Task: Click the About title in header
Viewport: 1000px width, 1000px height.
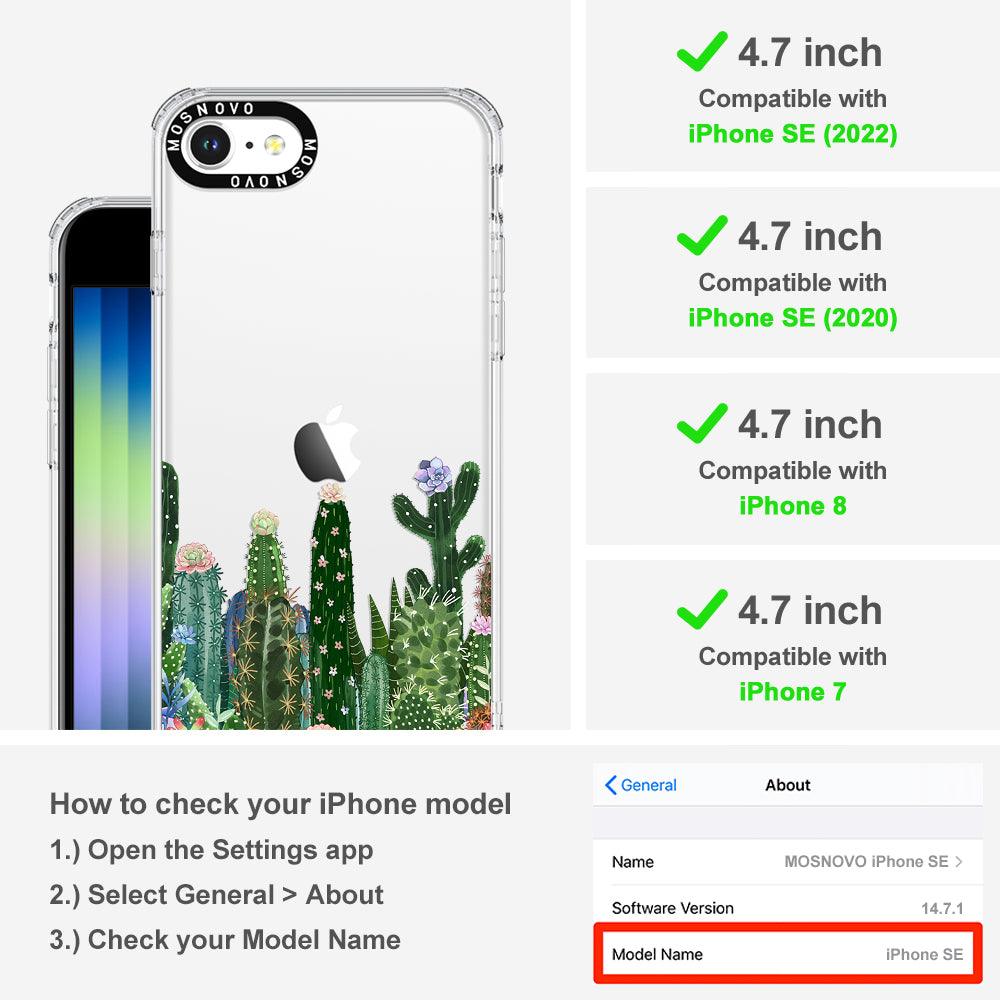Action: [x=788, y=785]
